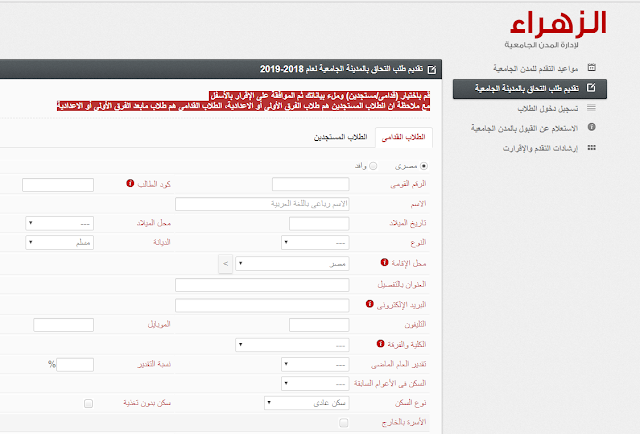The width and height of the screenshot is (640, 434).
Task: Select the وافد radio button
Action: pyautogui.click(x=373, y=166)
